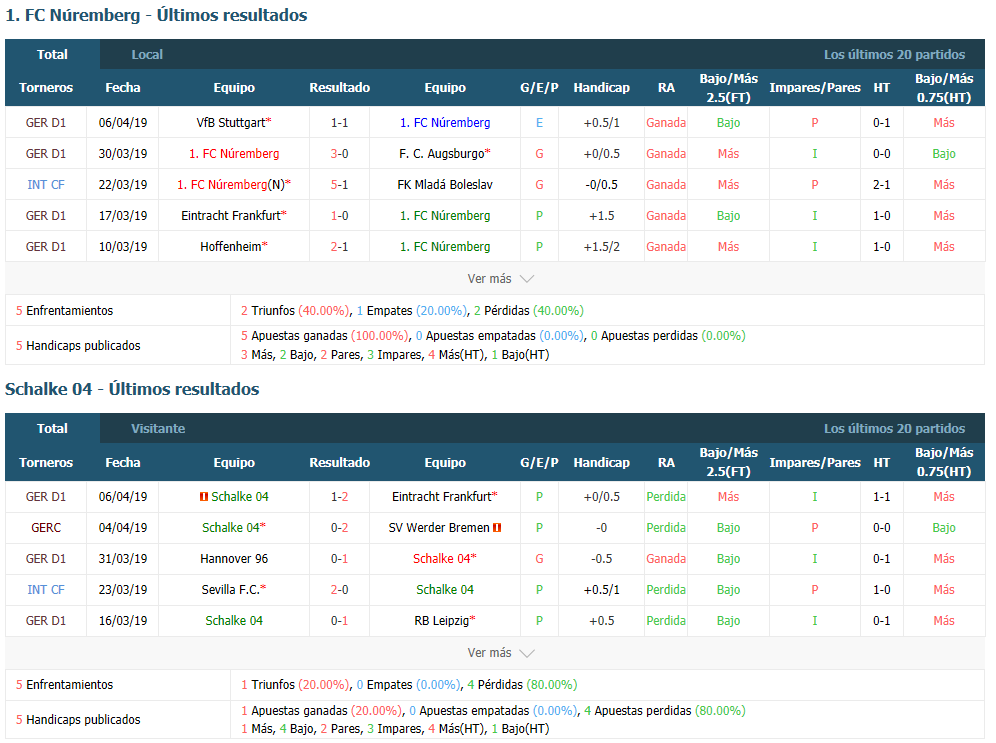996x743 pixels.
Task: Click 1. FC Núremberg in the Augsburgo row
Action: tap(234, 154)
